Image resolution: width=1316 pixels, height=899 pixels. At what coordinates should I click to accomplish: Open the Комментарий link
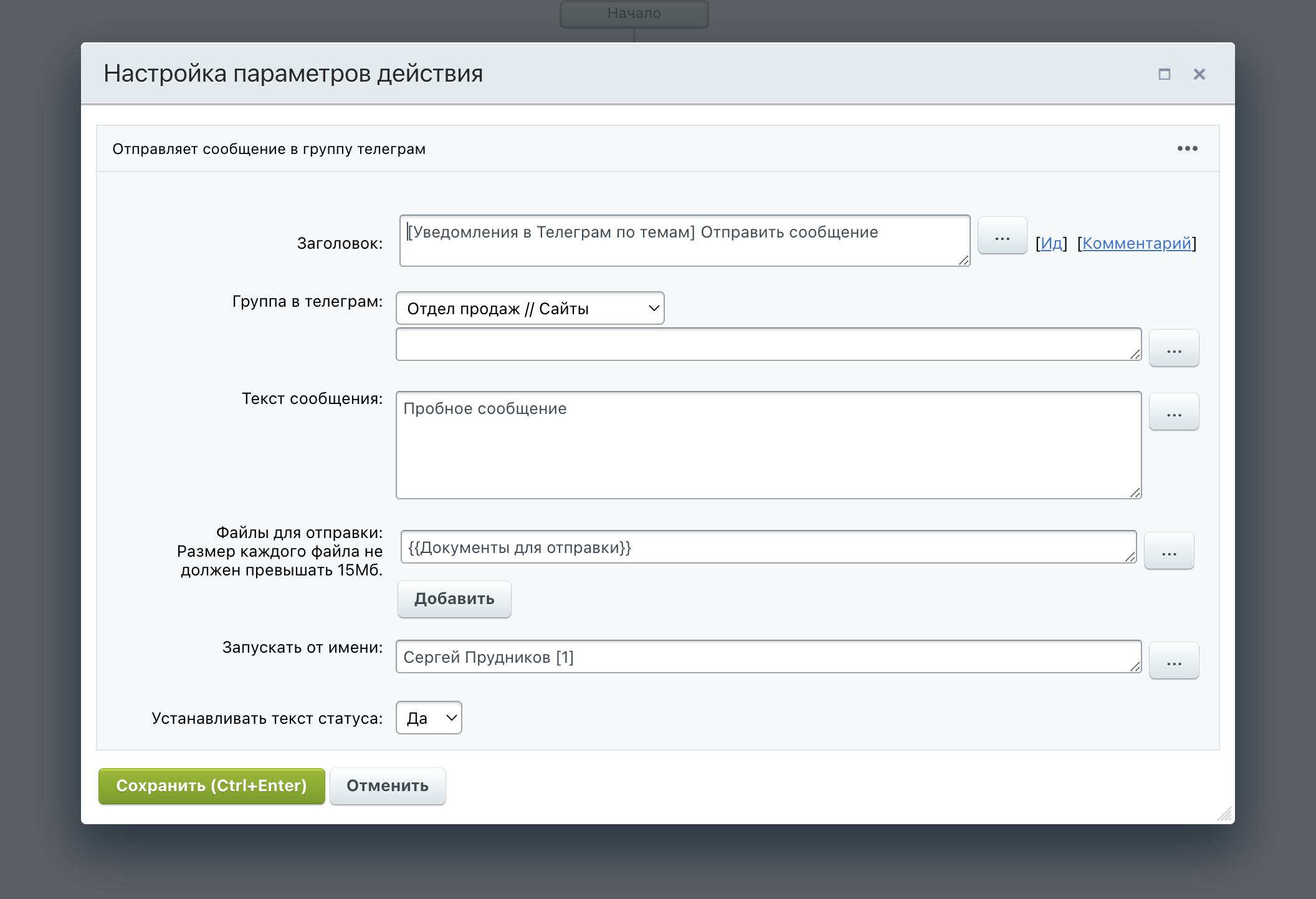pyautogui.click(x=1136, y=243)
